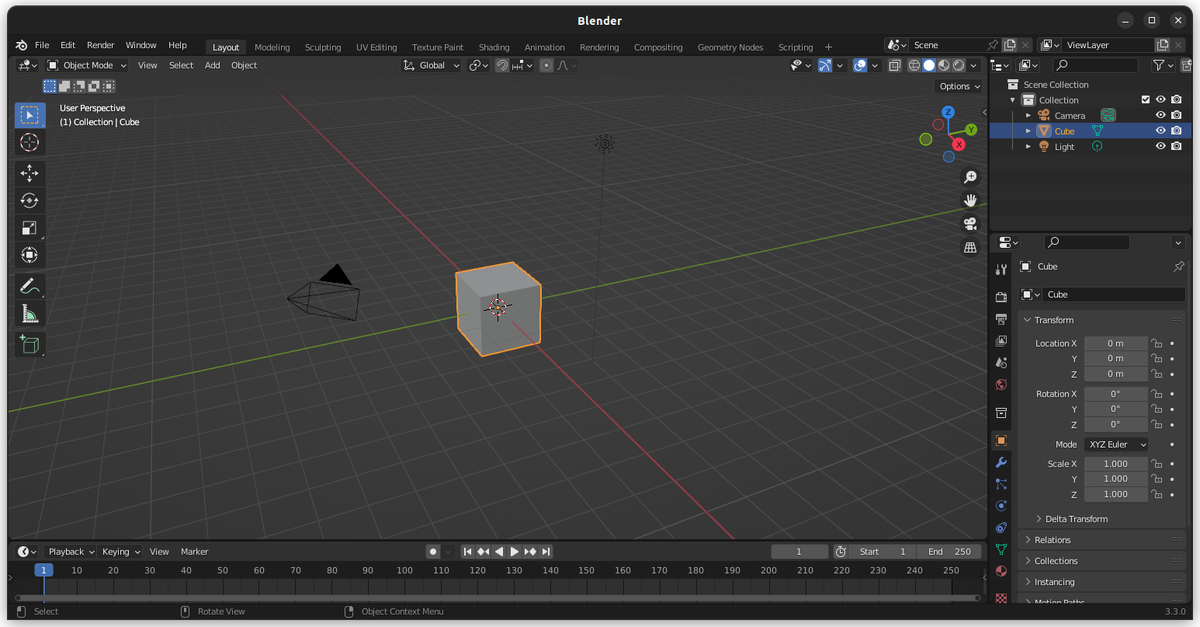Open the XYZ Euler rotation mode dropdown
Screen dimensions: 1200x627
[x=1116, y=444]
